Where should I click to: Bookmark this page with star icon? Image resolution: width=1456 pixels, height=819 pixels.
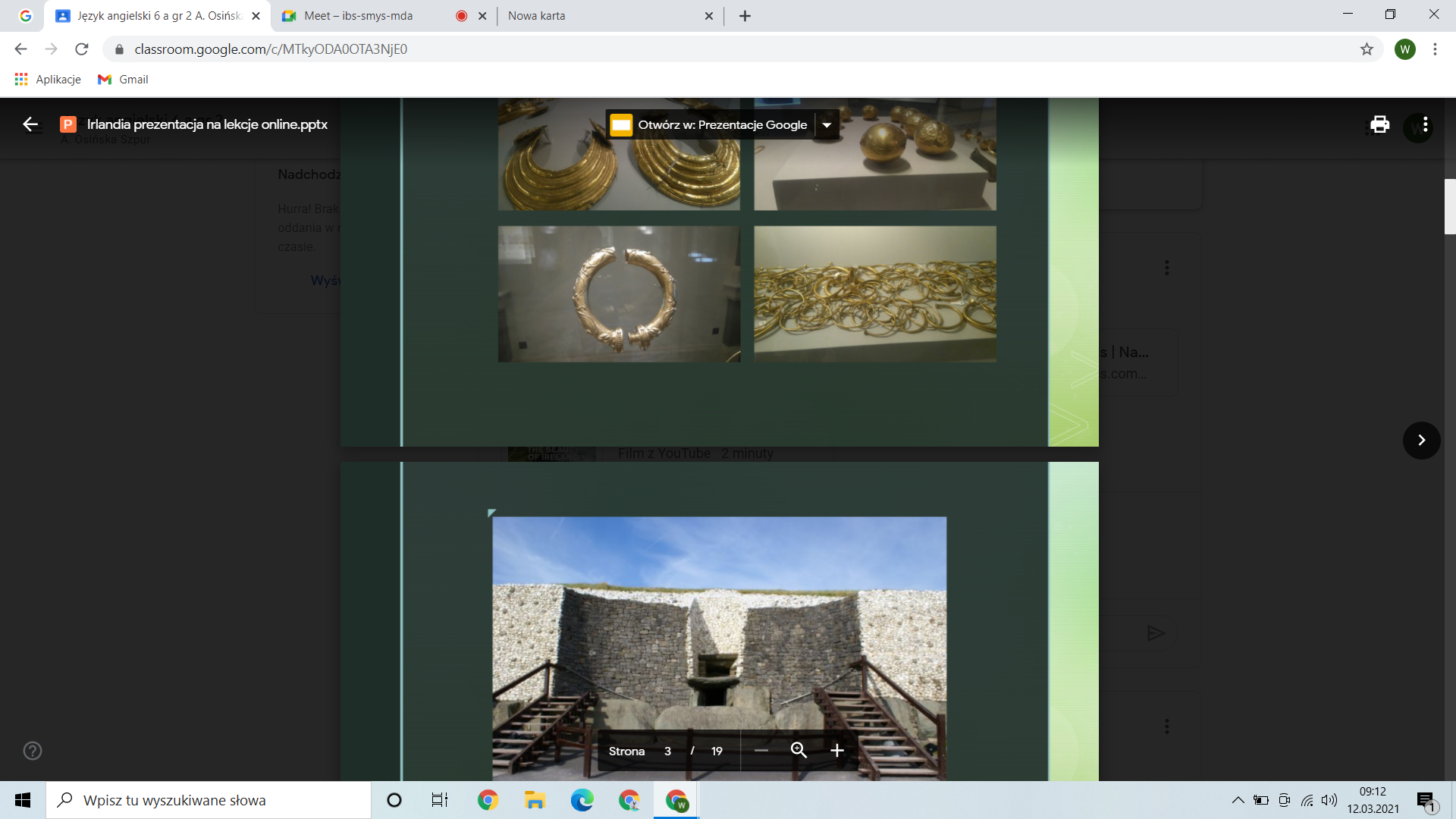tap(1367, 49)
